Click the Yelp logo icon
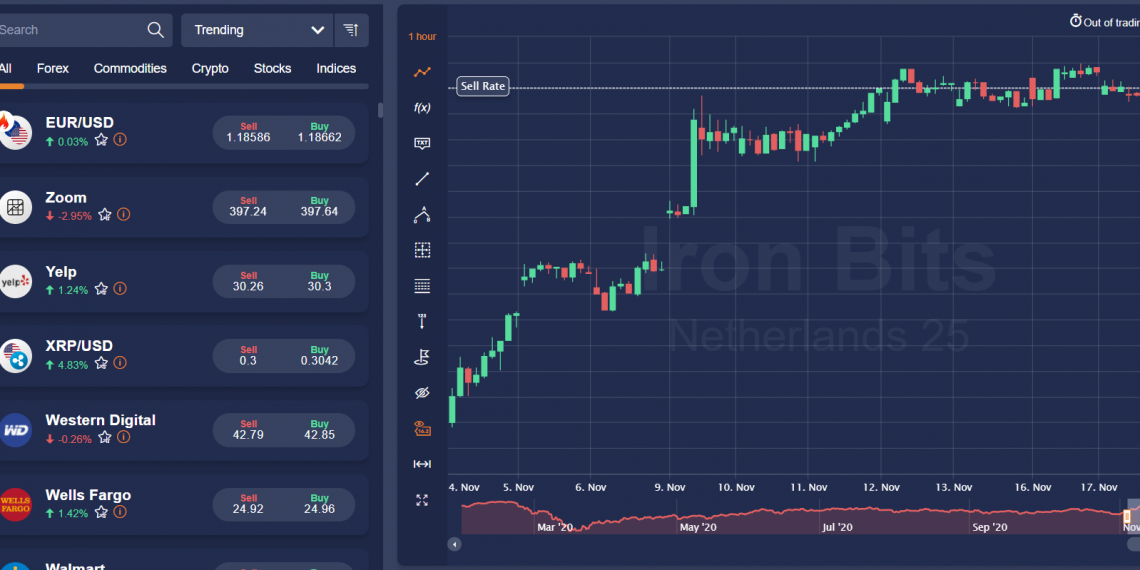 [x=15, y=282]
